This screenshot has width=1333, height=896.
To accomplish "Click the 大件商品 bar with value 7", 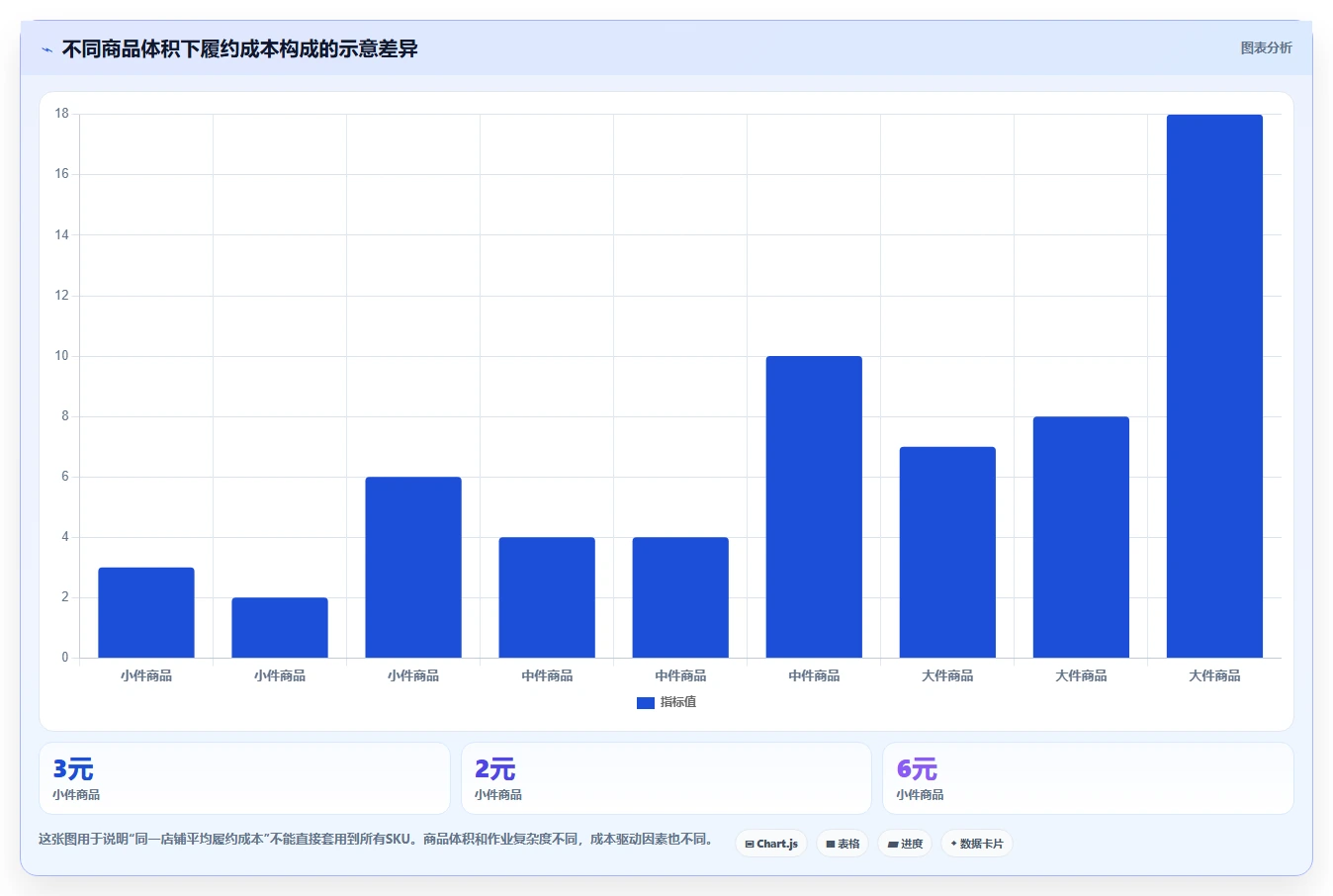I will pos(947,552).
